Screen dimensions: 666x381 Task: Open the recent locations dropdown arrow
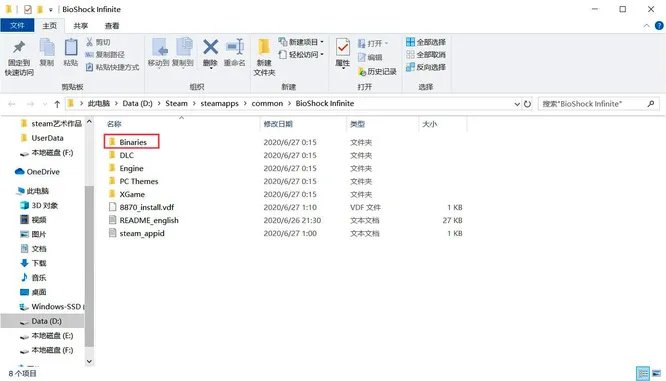coord(45,104)
